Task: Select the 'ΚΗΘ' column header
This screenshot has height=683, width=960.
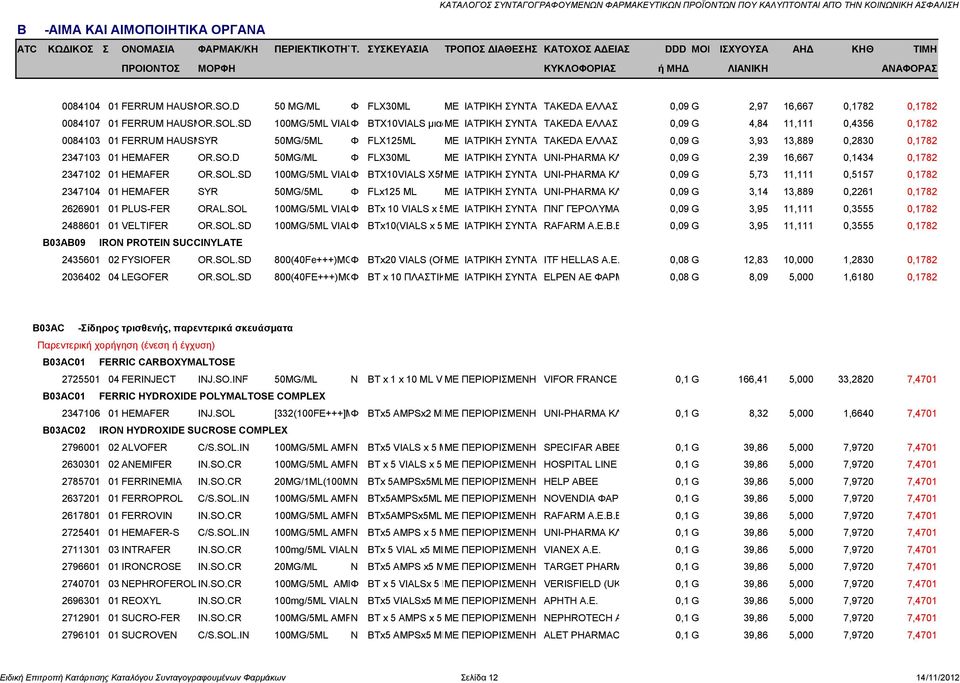Action: coord(863,49)
